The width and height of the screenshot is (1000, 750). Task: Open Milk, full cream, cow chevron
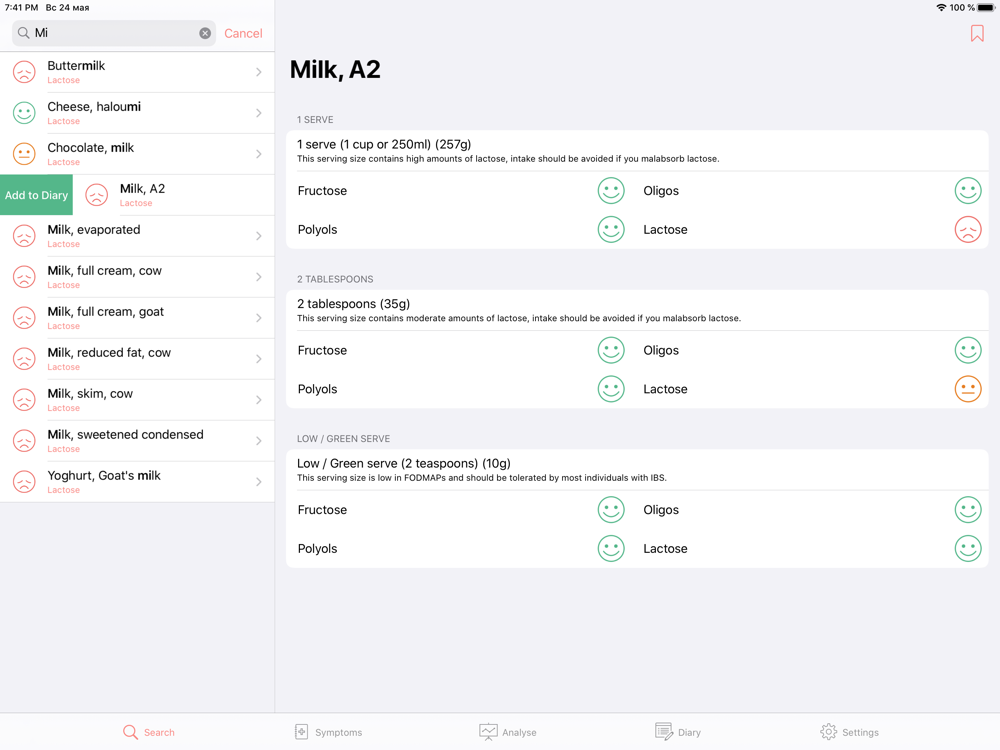click(x=259, y=277)
